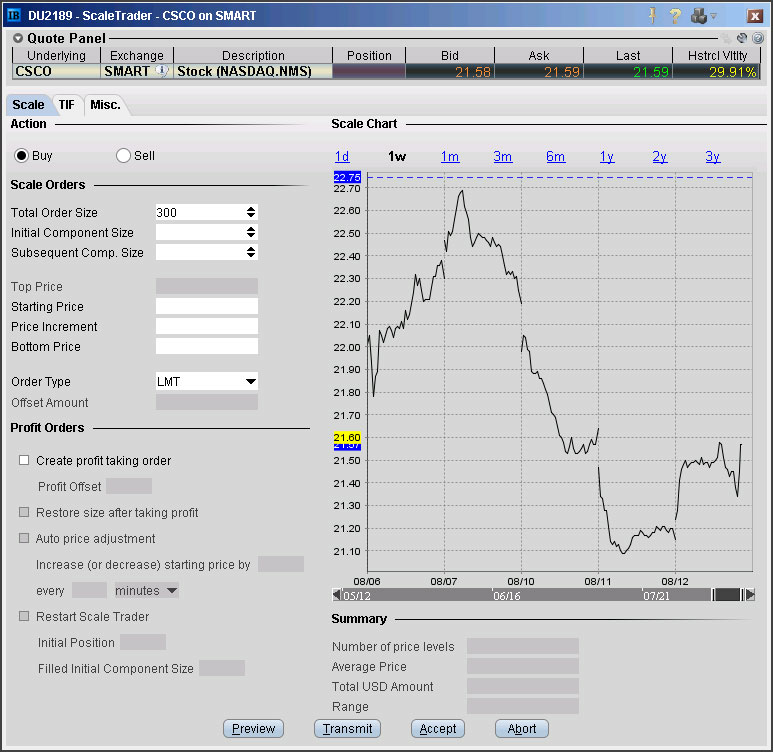Click the Accept button

(438, 728)
